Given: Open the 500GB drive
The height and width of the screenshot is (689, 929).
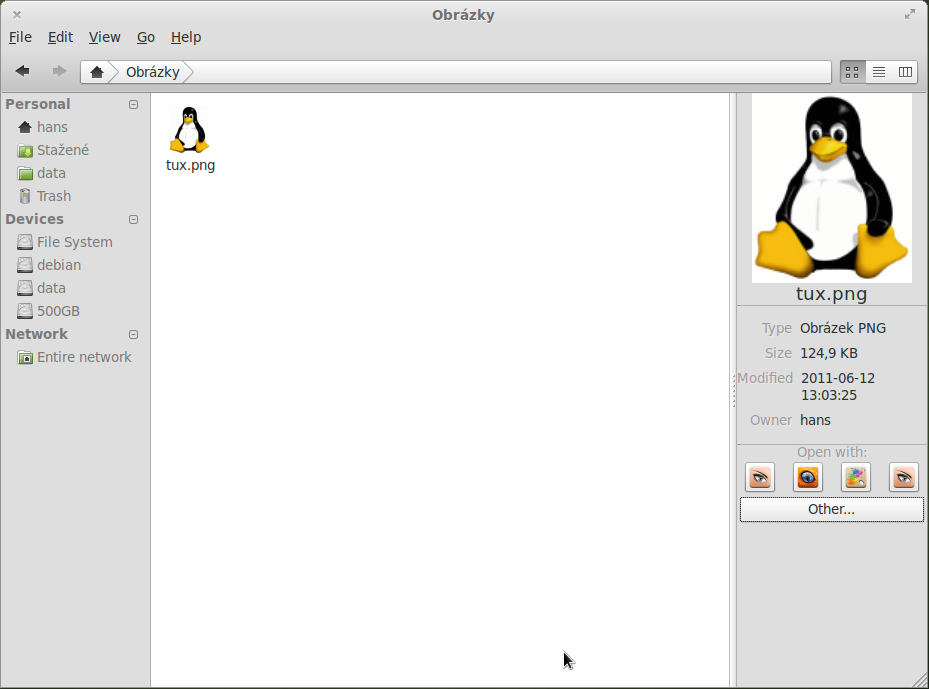Looking at the screenshot, I should [49, 311].
